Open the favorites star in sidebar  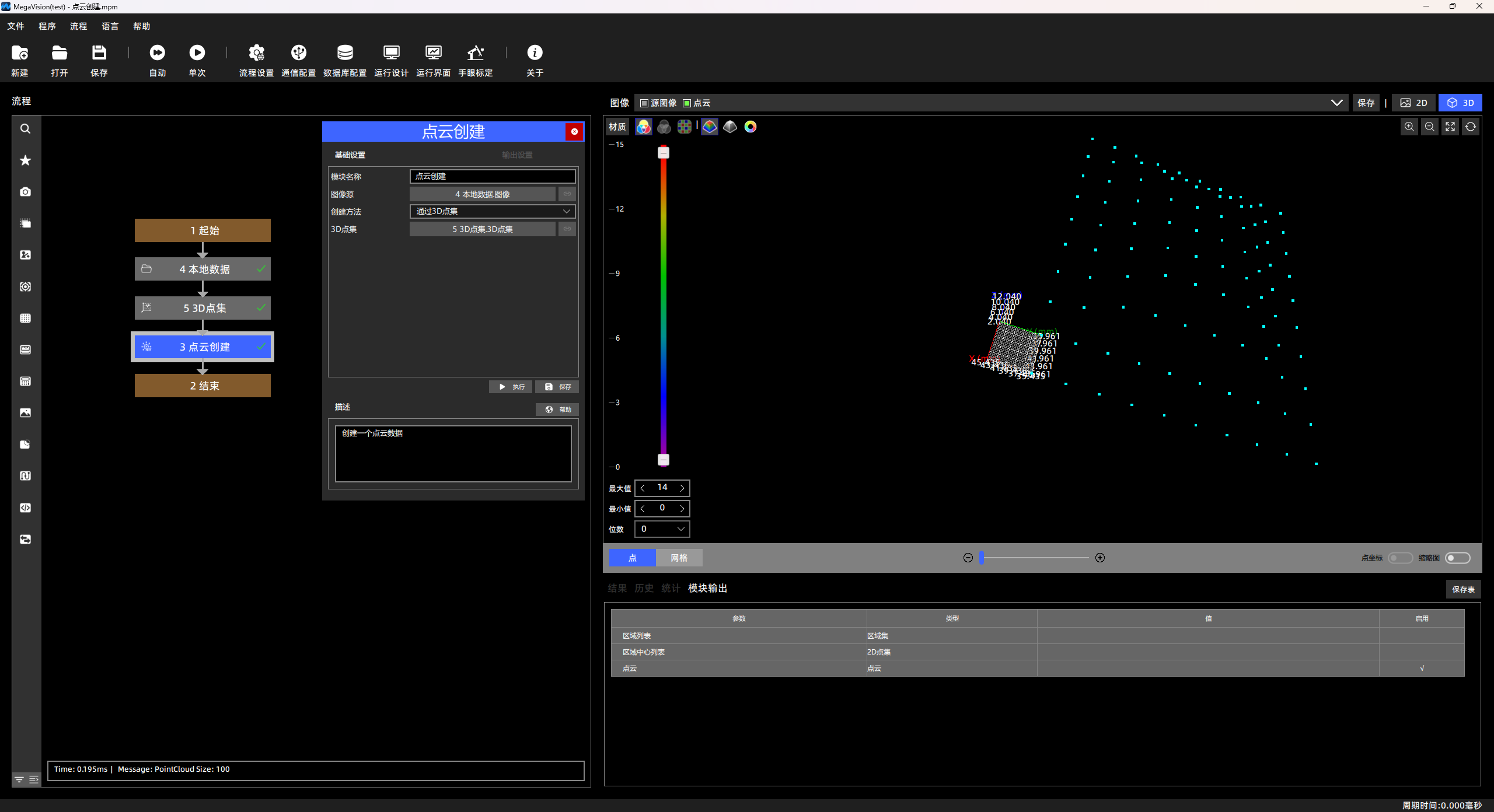[x=25, y=160]
